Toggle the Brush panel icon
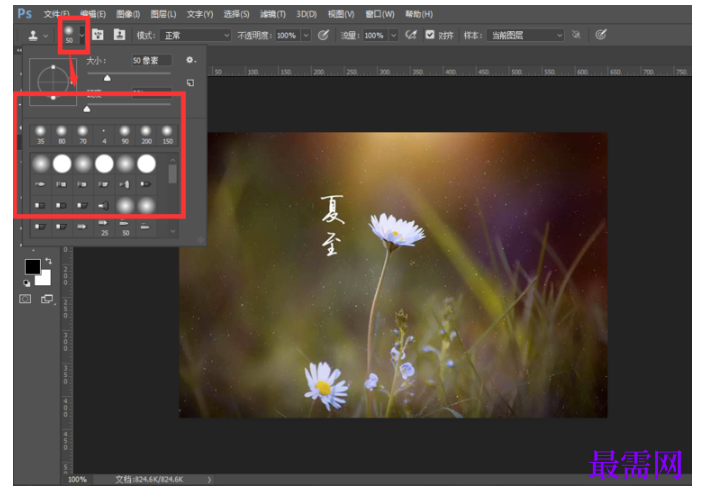701x496 pixels. [97, 34]
